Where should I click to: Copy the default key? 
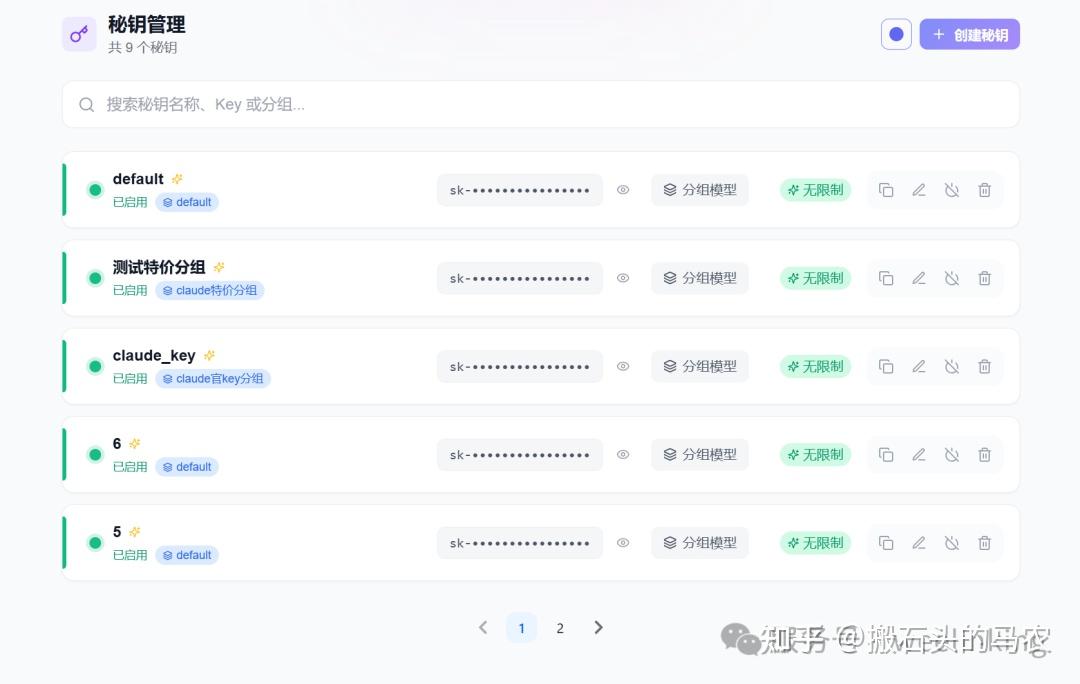click(886, 190)
